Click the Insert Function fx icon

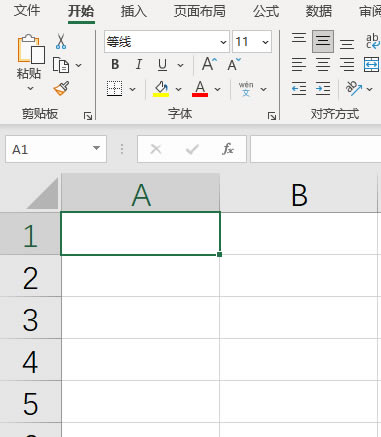(x=228, y=149)
